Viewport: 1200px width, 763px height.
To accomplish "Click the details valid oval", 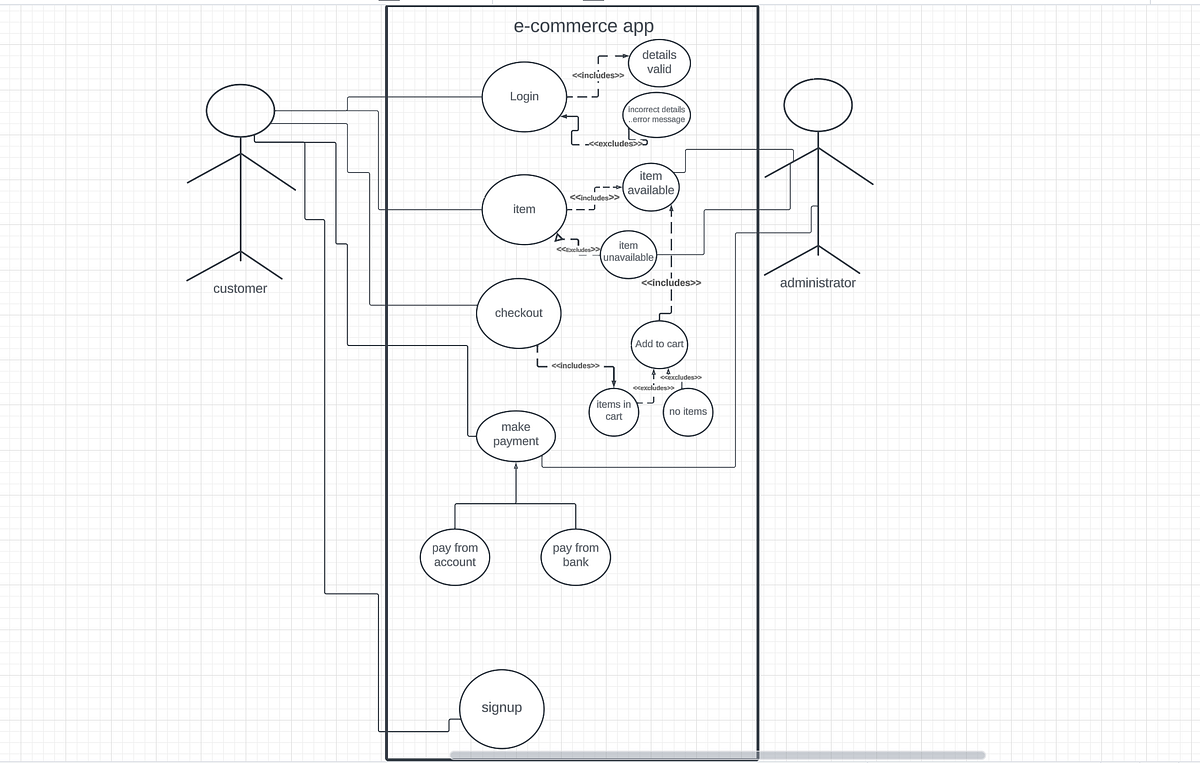I will pos(658,63).
